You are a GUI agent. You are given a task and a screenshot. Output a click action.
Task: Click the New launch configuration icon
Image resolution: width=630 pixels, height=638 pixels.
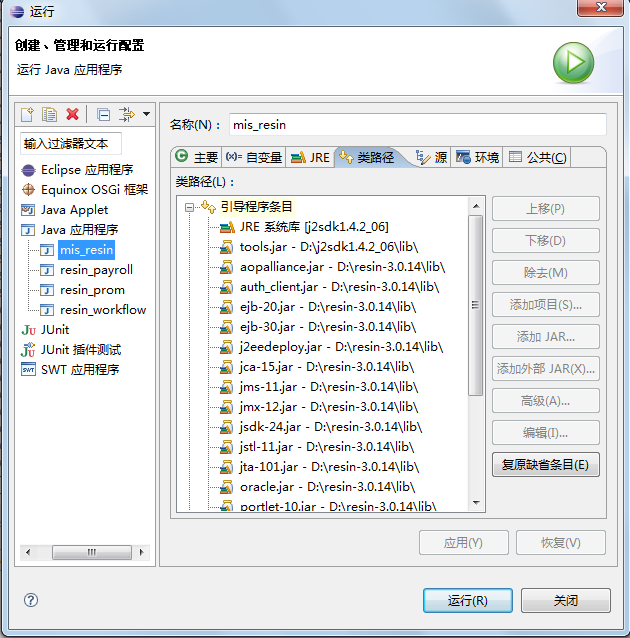(x=28, y=114)
